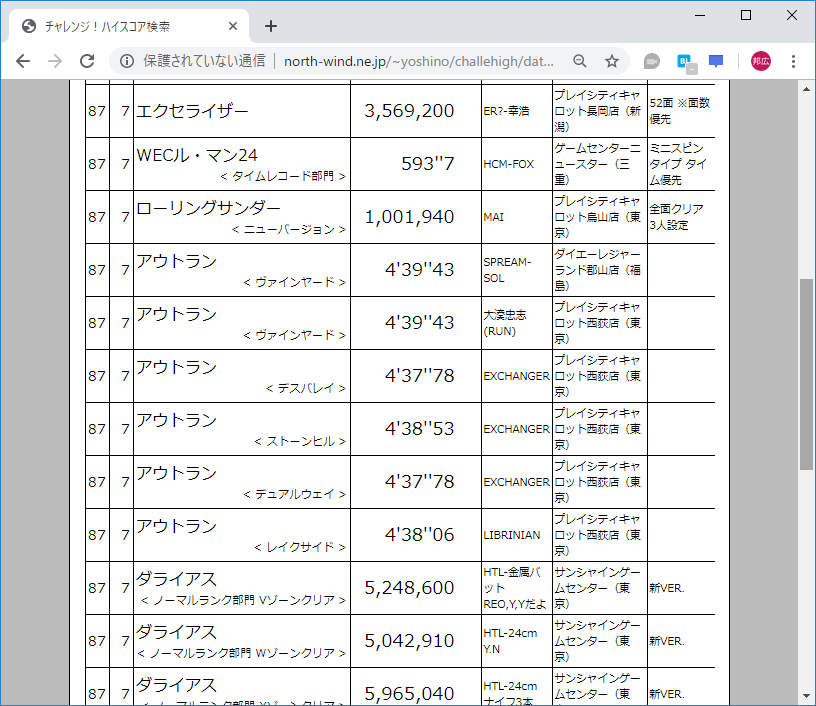The width and height of the screenshot is (816, 706).
Task: Click the magnifier zoom icon in the address bar
Action: tap(580, 61)
